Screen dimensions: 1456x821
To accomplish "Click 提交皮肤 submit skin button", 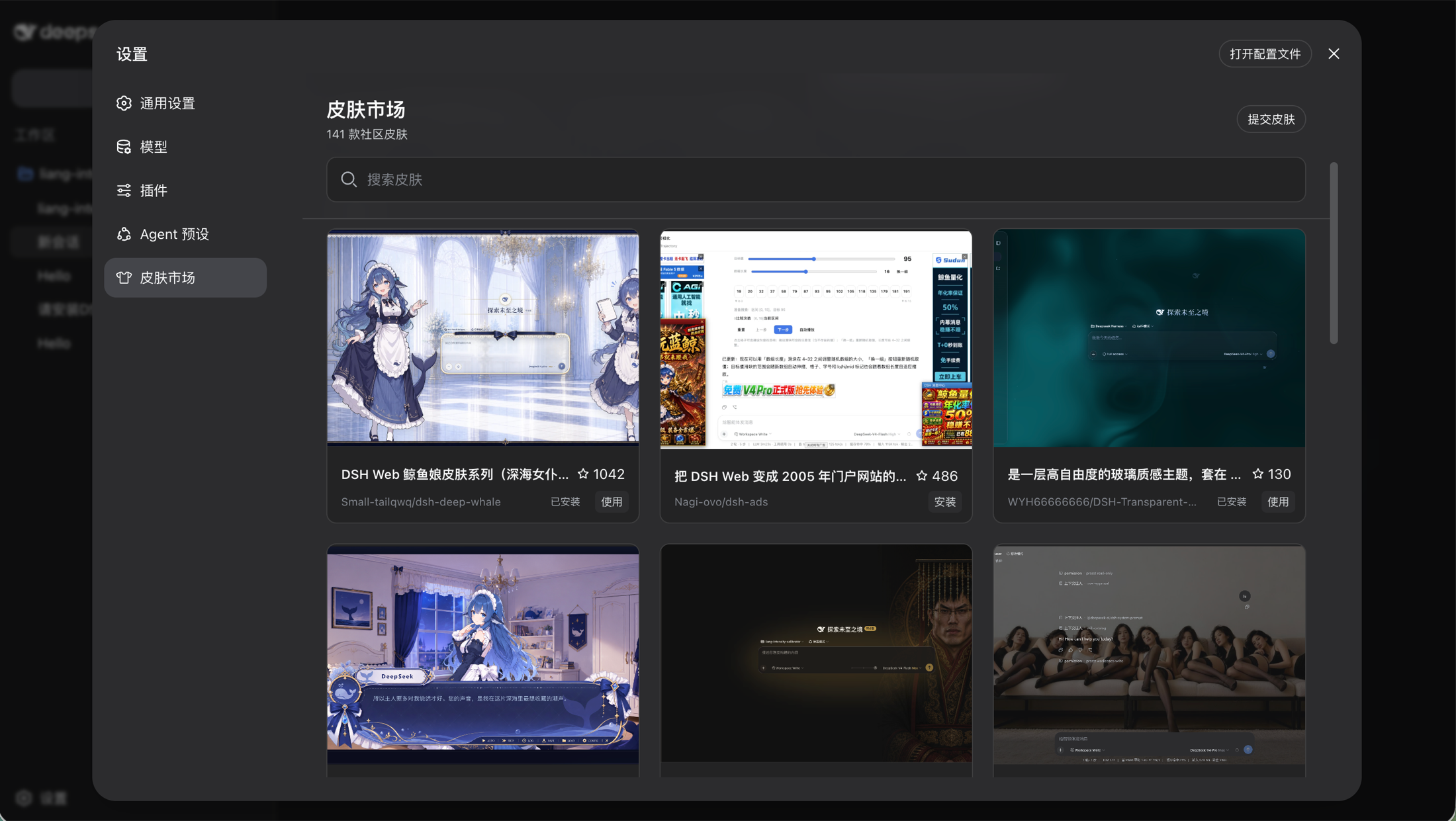I will (x=1271, y=119).
